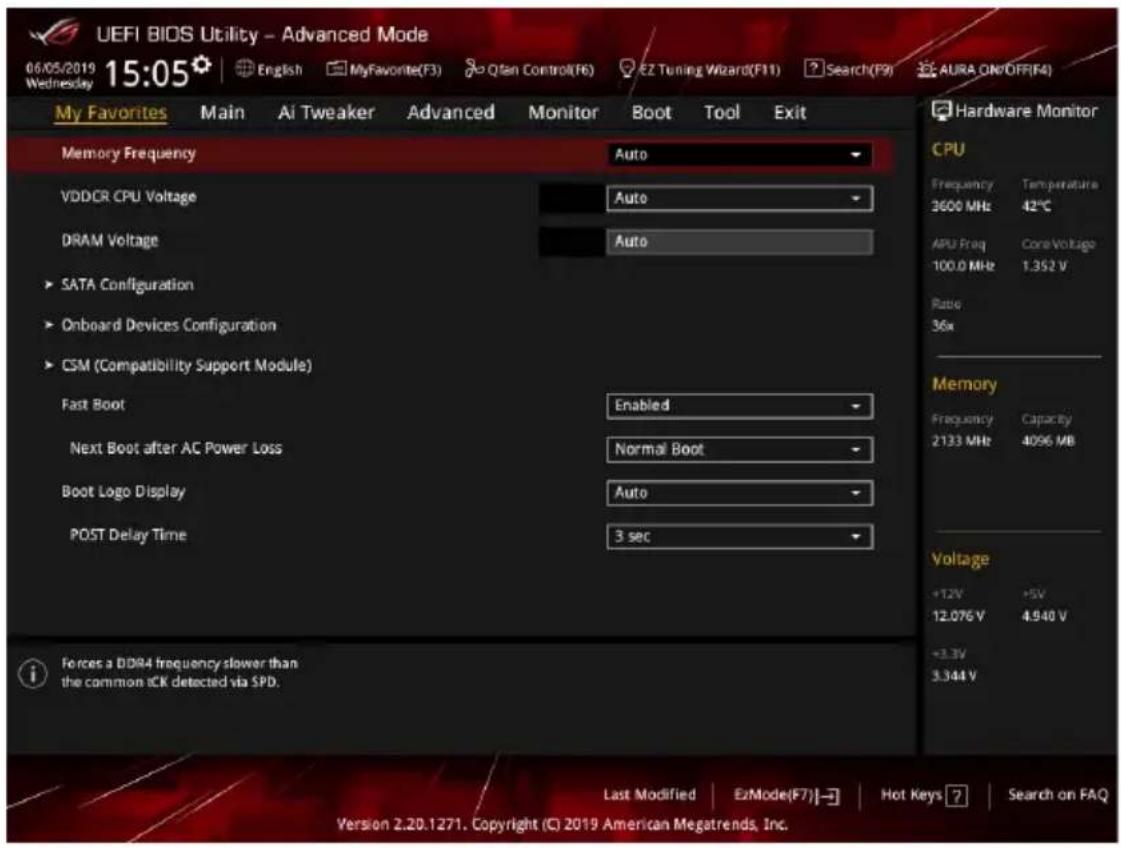Viewport: 1121px width, 848px height.
Task: Click the POST Delay Time label
Action: [128, 535]
